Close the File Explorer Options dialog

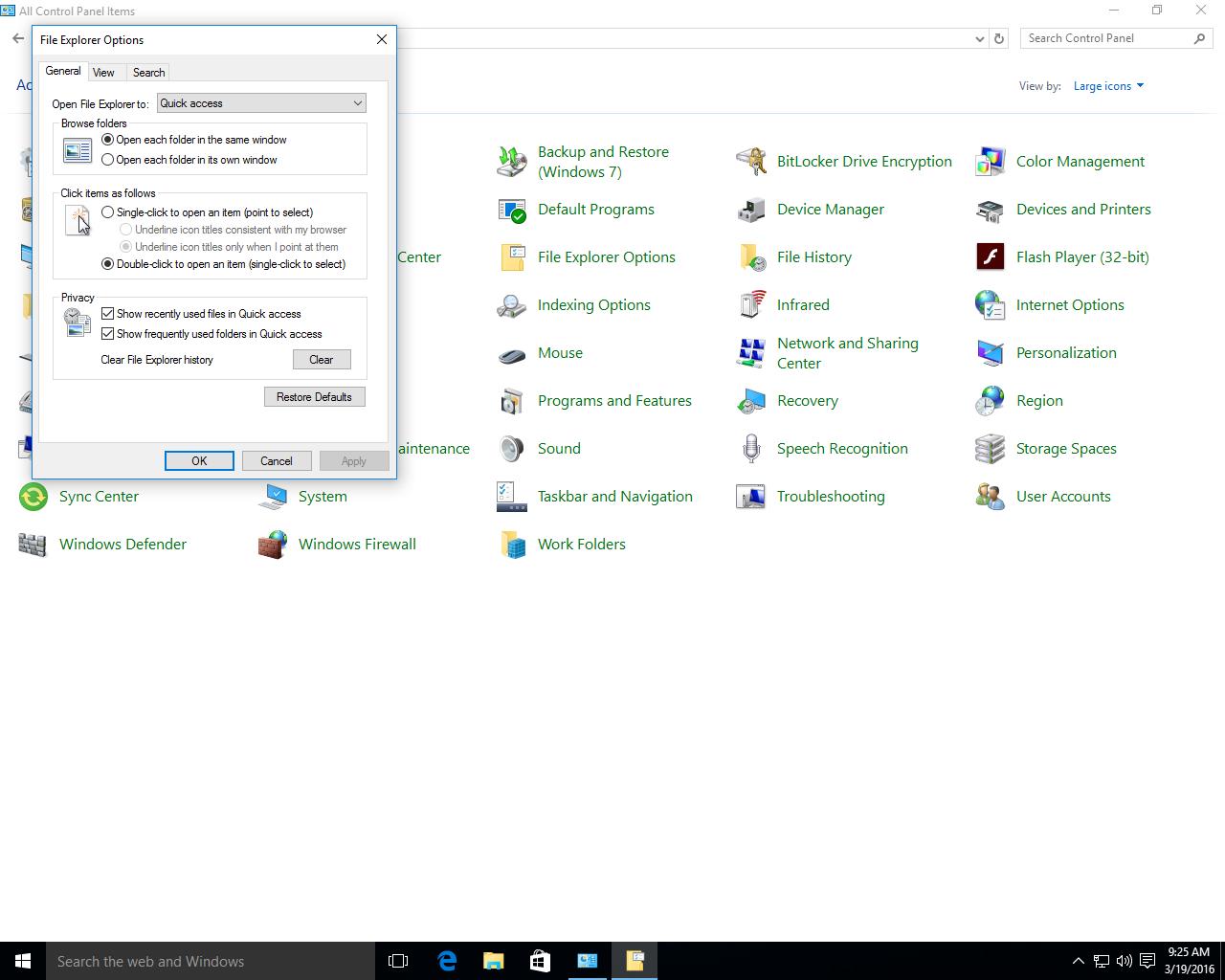point(382,39)
